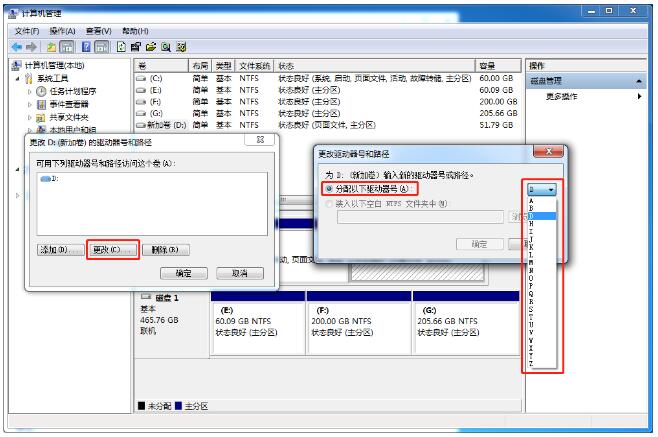Click the D: drive icon in the list box

click(45, 179)
